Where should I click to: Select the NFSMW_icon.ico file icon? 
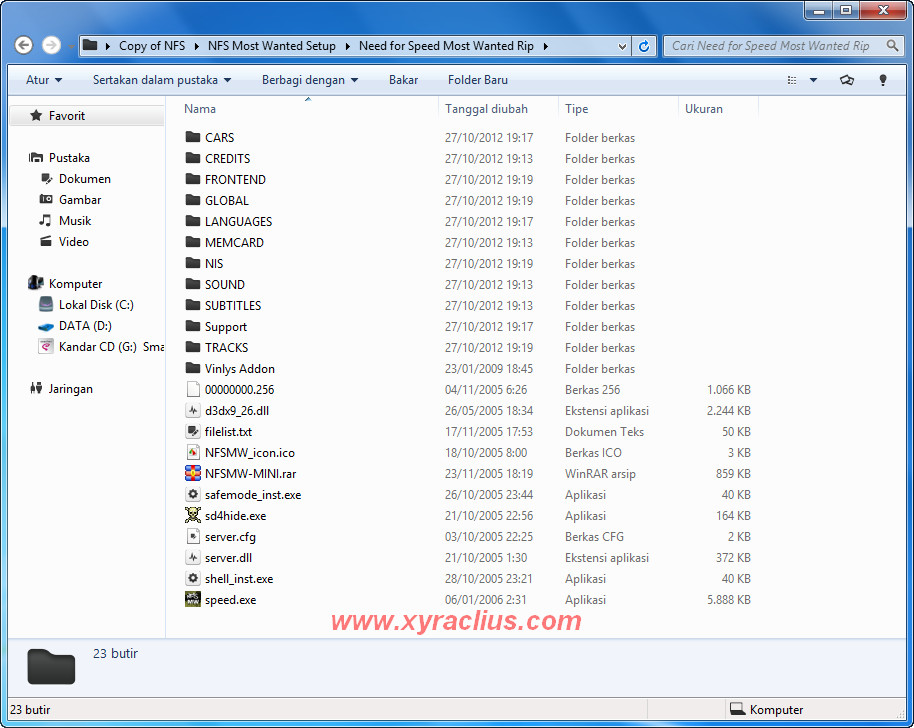(x=193, y=452)
